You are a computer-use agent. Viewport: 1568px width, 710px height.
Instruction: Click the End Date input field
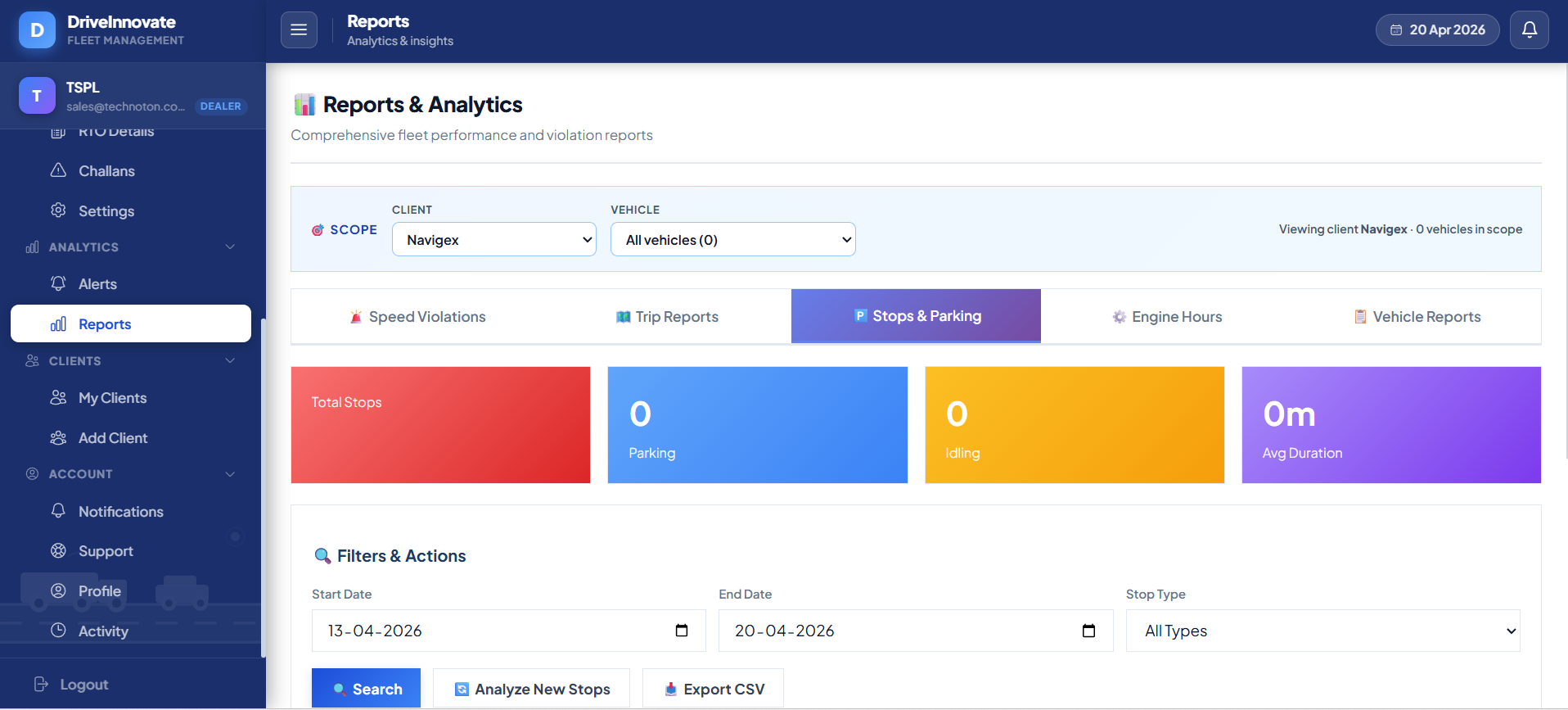pos(916,631)
